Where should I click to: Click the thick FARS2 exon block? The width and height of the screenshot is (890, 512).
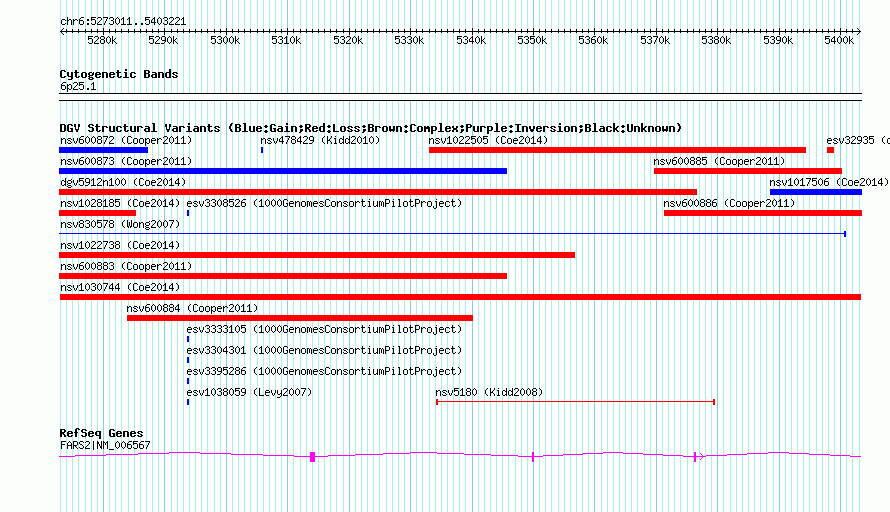click(x=312, y=457)
